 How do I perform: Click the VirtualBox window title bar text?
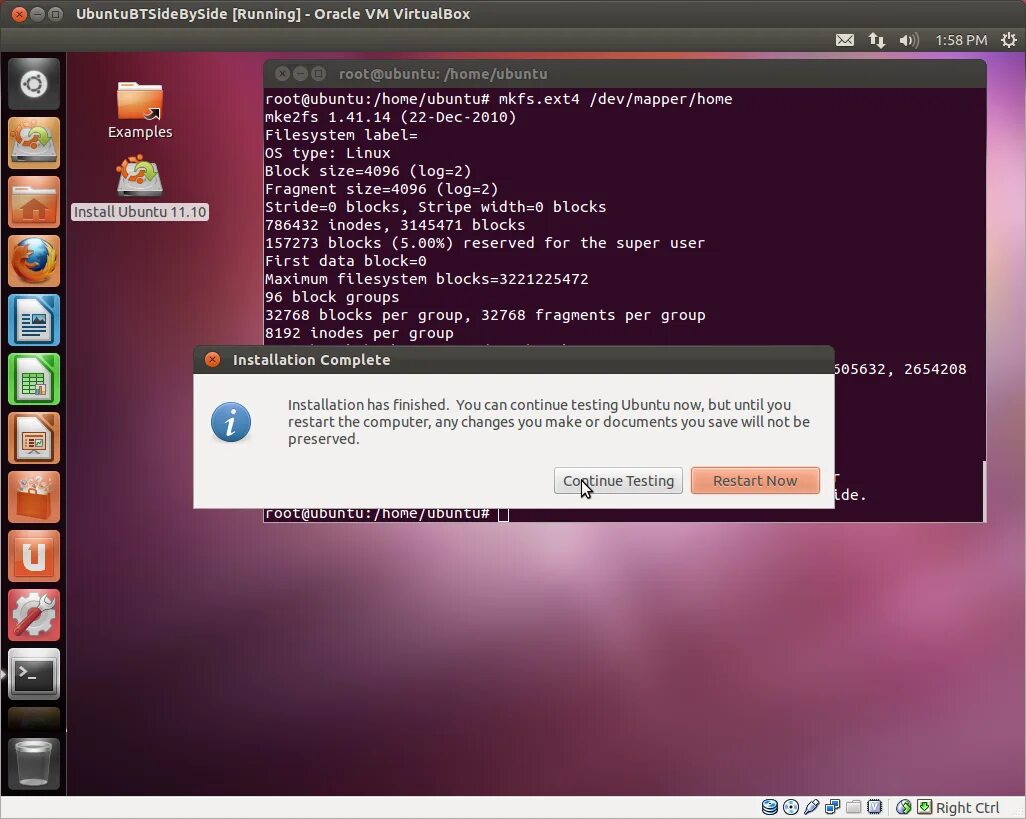pos(273,14)
